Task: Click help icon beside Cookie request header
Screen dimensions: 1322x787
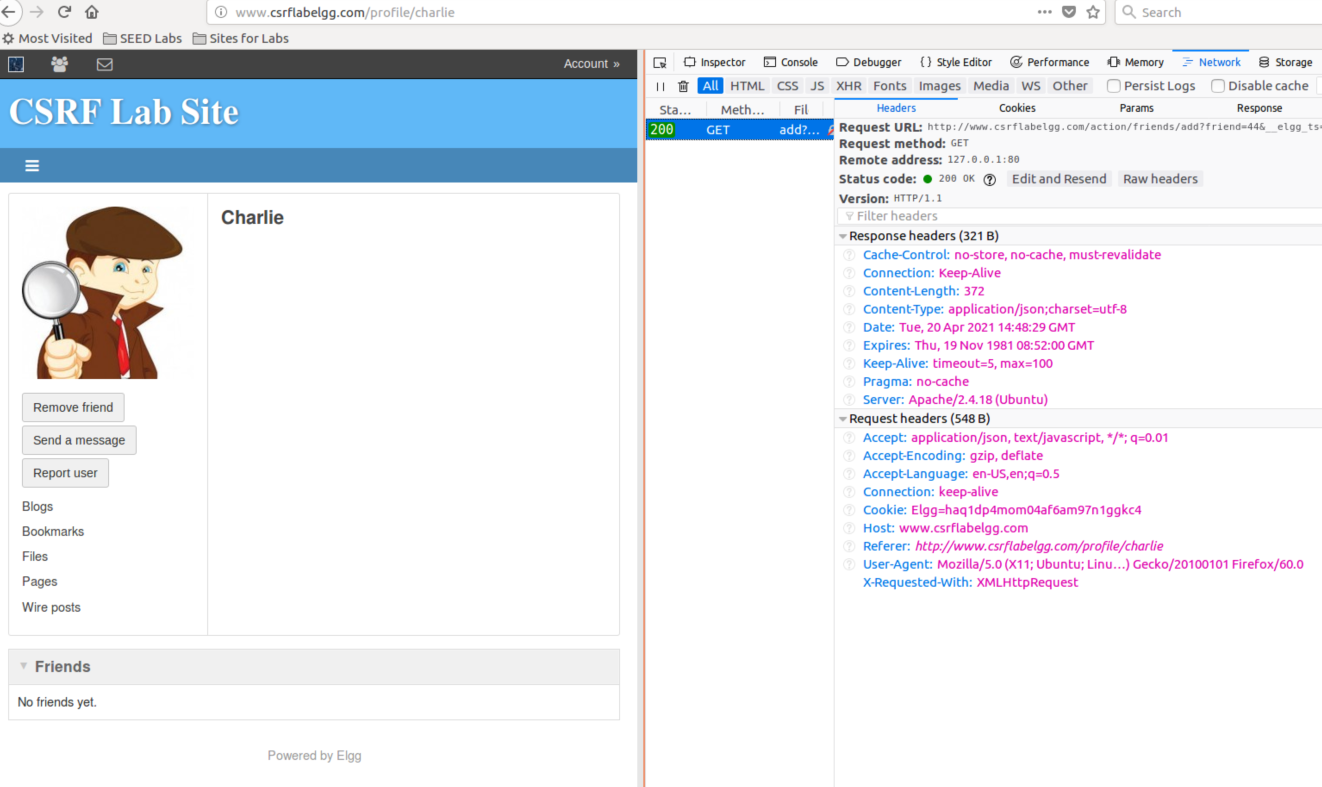Action: pos(850,510)
